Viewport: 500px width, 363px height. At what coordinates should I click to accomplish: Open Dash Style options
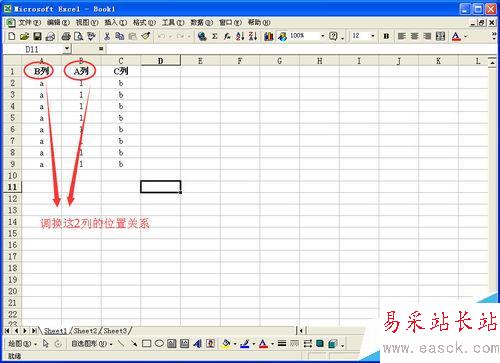pyautogui.click(x=295, y=343)
